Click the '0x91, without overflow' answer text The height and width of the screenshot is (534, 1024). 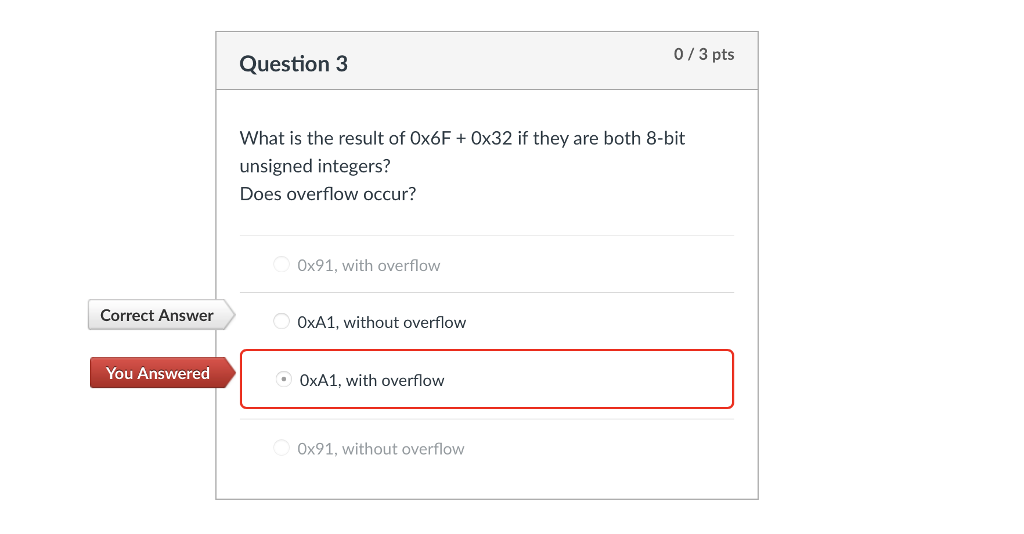pos(381,449)
